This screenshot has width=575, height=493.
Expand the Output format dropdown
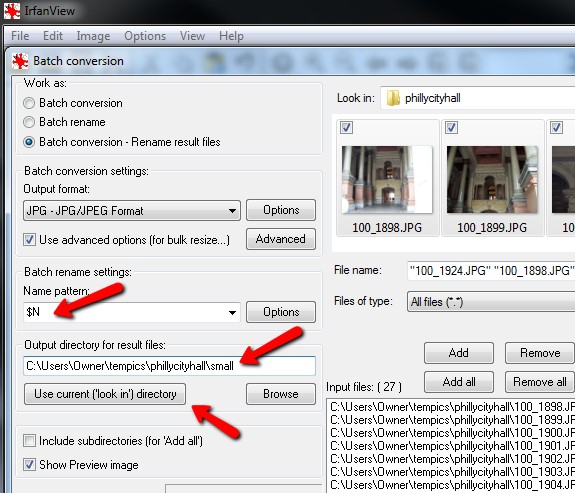point(132,211)
